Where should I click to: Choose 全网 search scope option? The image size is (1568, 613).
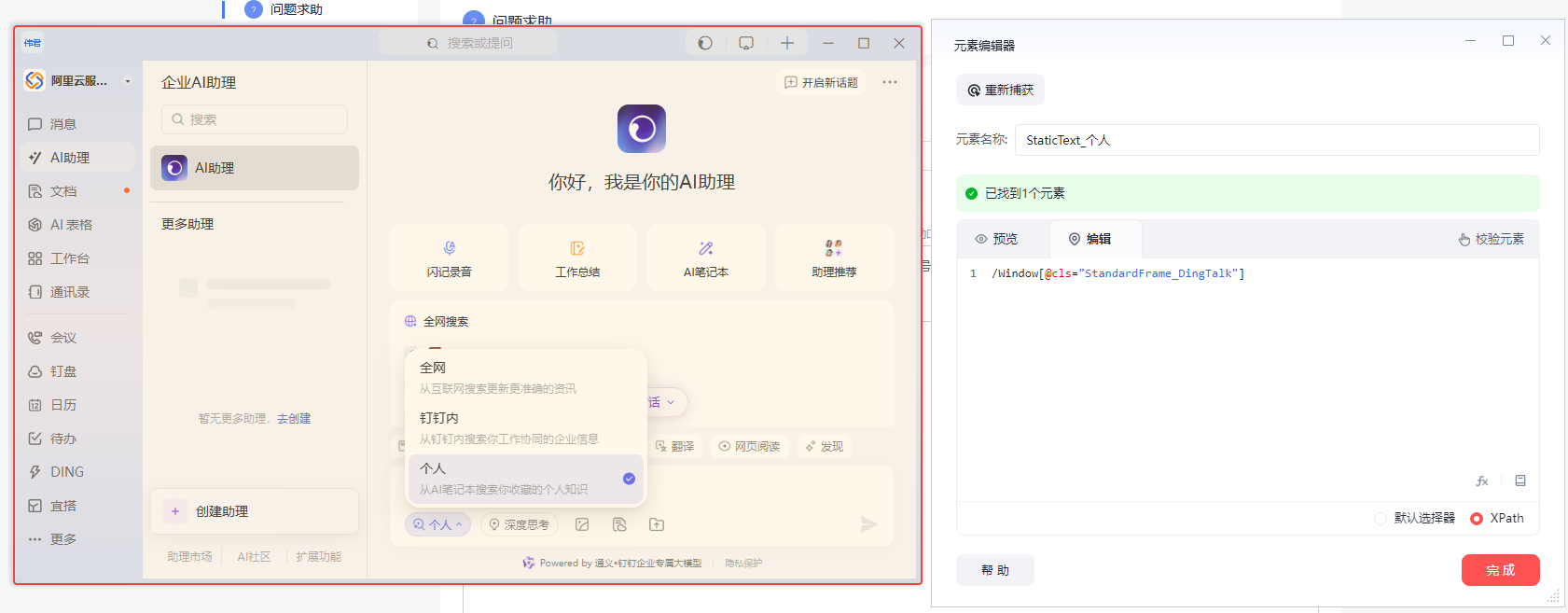point(526,377)
